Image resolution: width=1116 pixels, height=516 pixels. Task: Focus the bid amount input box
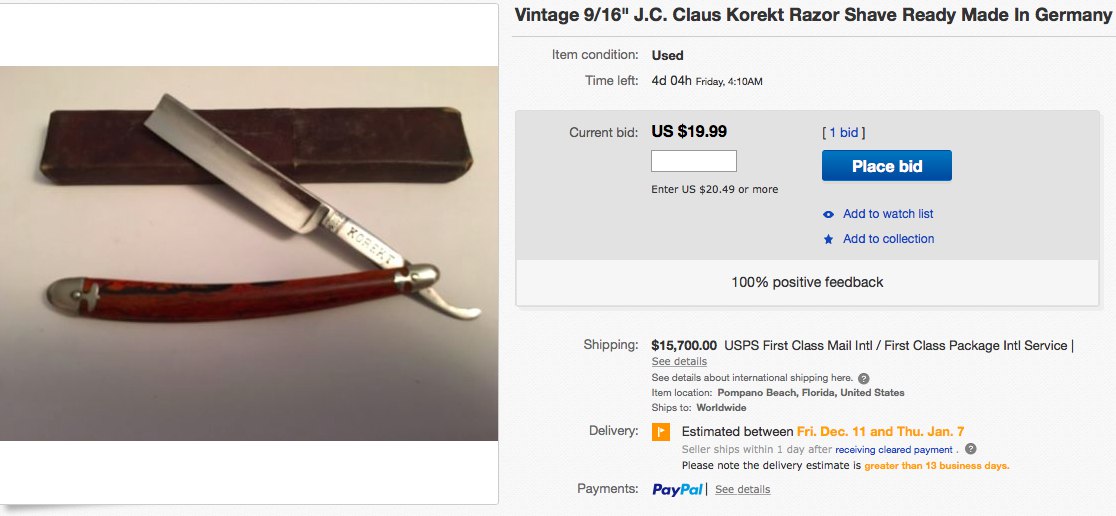pos(694,161)
